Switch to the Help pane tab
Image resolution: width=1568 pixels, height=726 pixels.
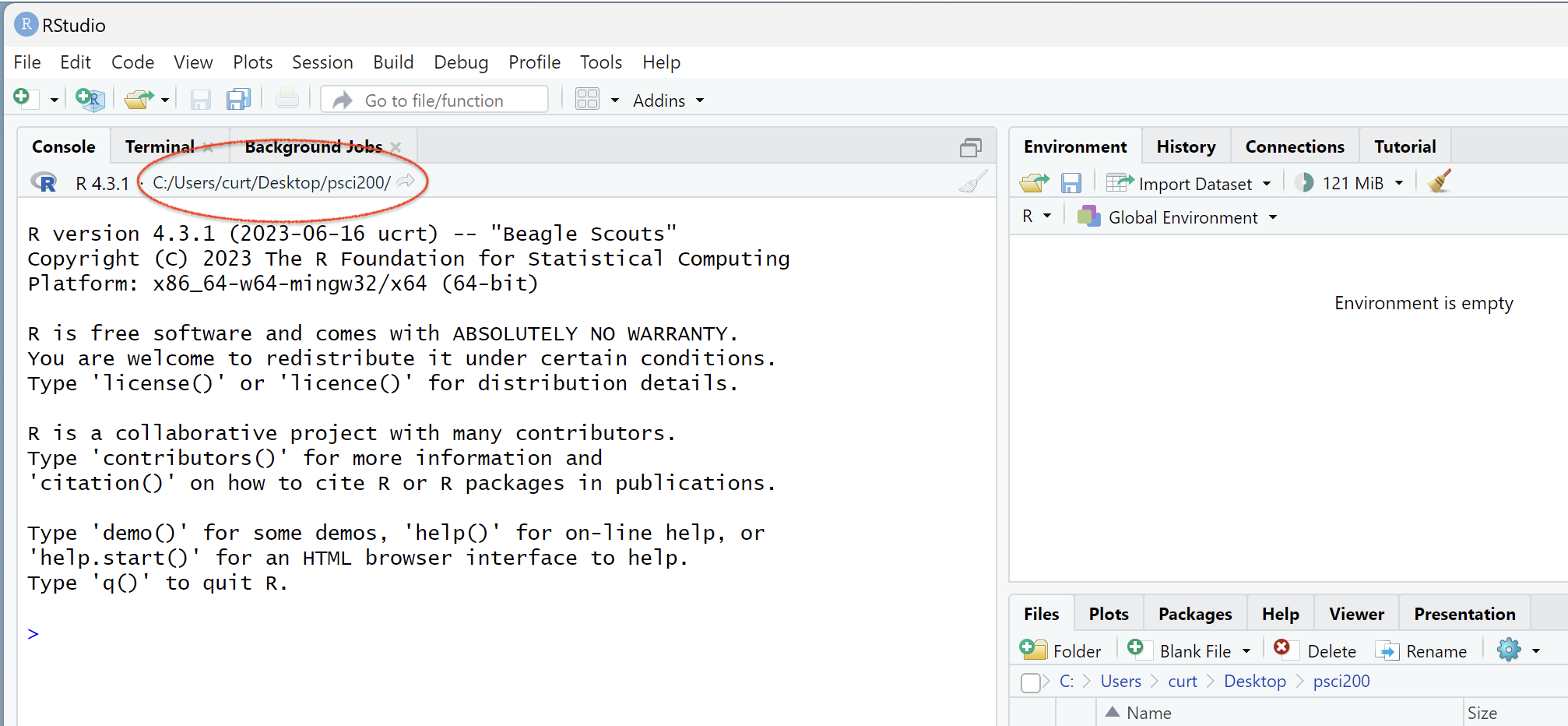click(x=1280, y=614)
